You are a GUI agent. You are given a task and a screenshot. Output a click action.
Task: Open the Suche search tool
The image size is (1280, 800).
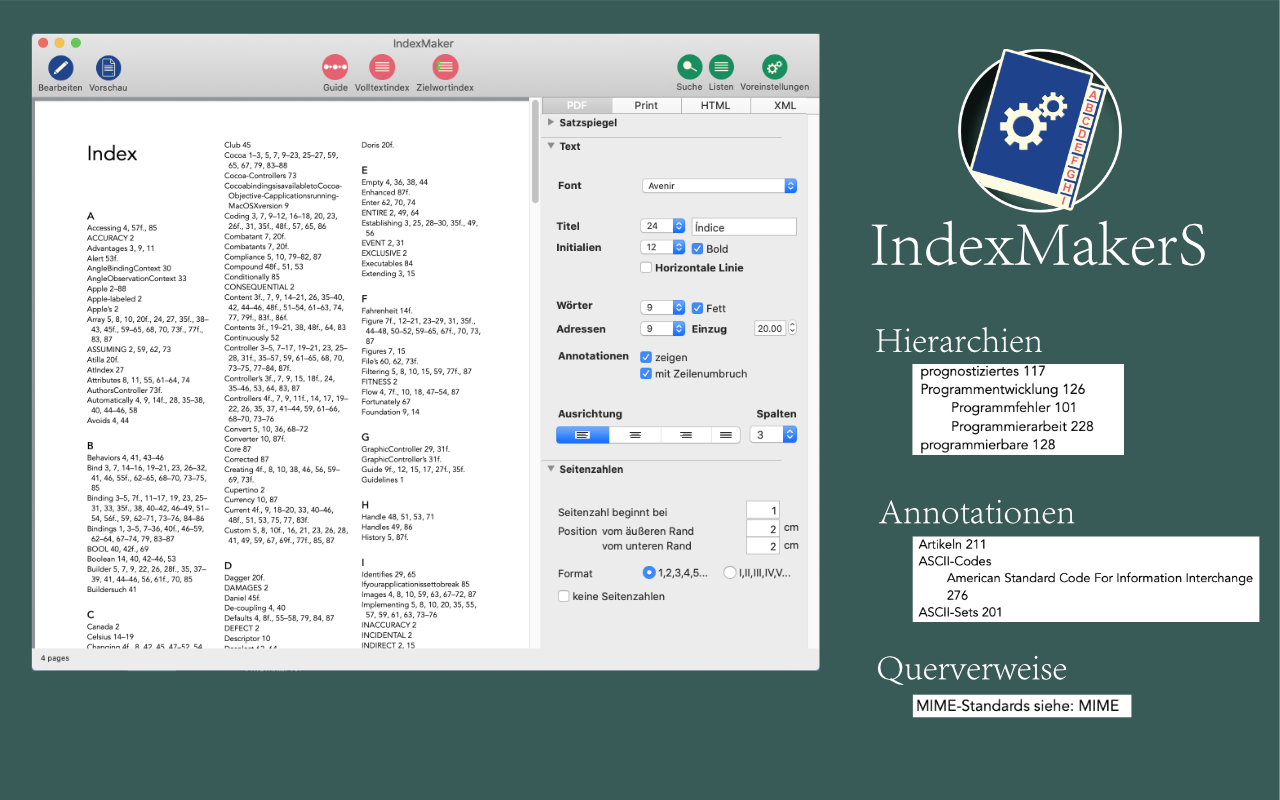tap(689, 67)
